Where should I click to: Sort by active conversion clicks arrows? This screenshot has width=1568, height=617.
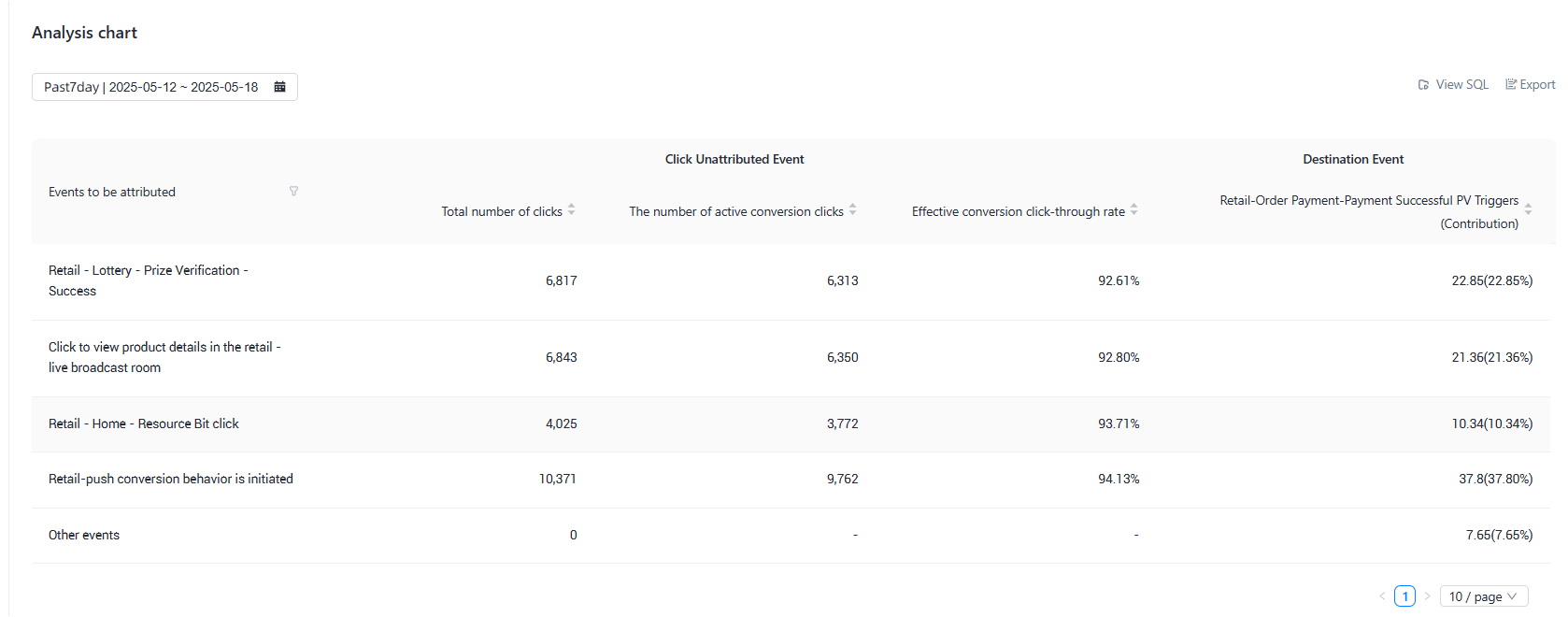click(853, 210)
